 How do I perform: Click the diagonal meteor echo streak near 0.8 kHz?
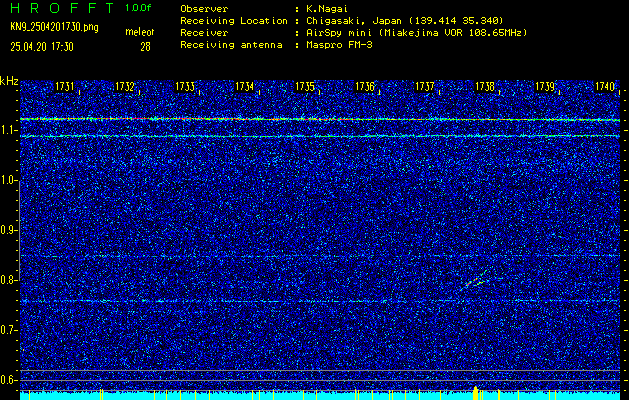click(x=476, y=279)
